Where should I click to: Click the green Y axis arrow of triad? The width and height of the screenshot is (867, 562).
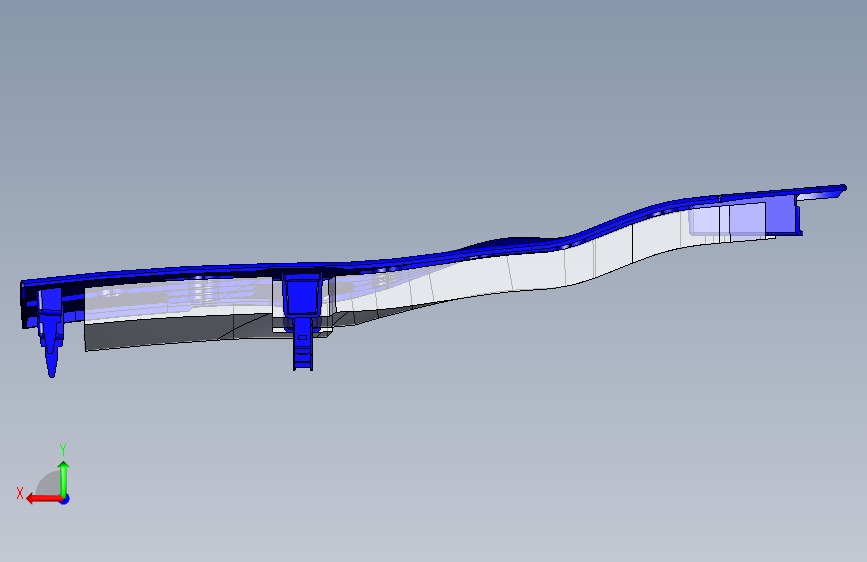[x=64, y=479]
